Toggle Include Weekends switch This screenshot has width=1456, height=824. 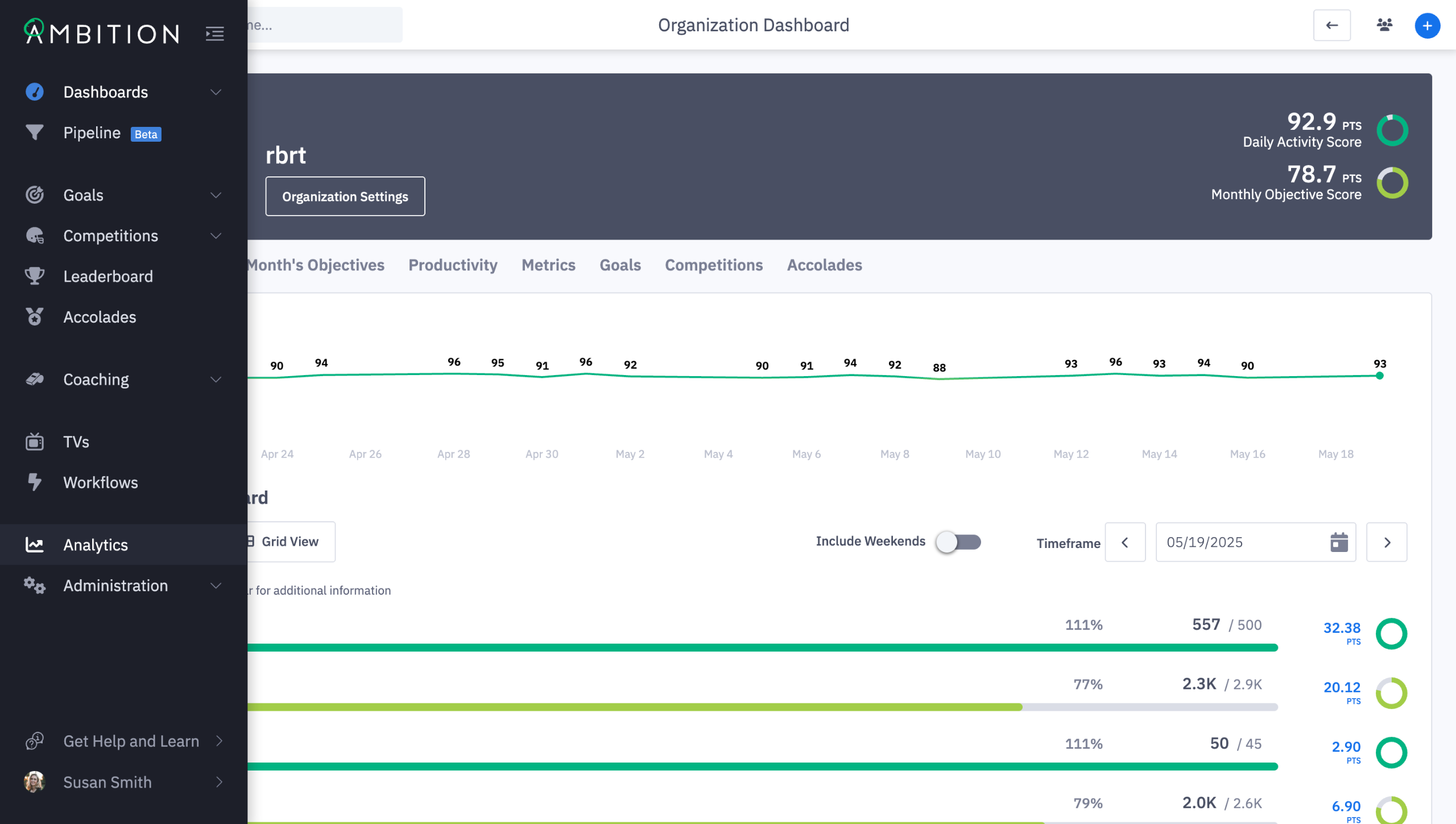click(959, 542)
